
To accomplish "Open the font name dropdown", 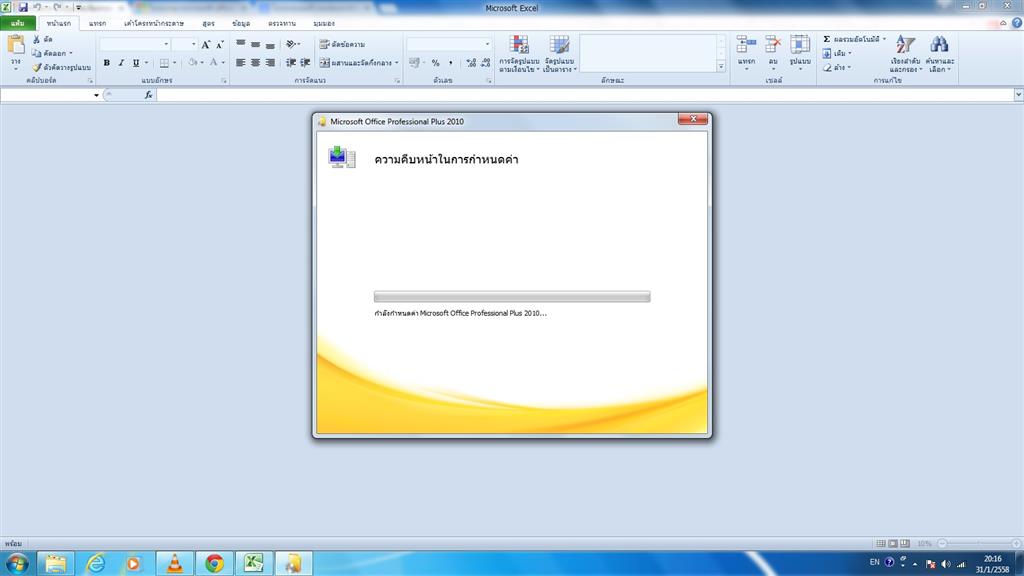I will 166,44.
